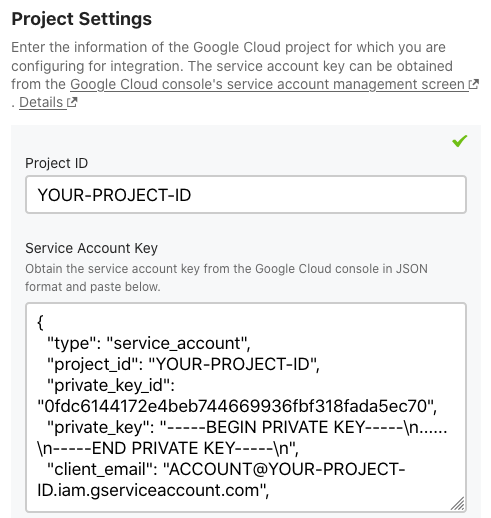Click the 0fdc6144172e4beb key ID value
This screenshot has width=491, height=518.
tap(237, 406)
